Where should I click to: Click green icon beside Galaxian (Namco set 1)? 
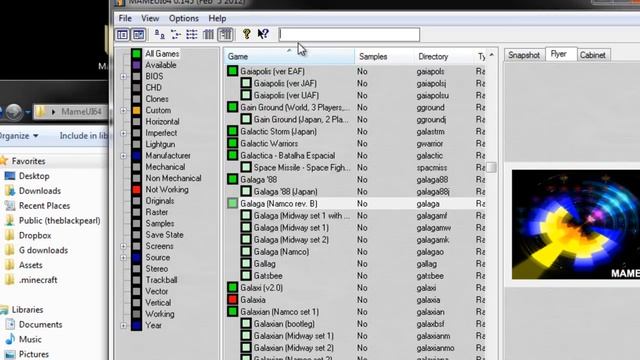(233, 312)
